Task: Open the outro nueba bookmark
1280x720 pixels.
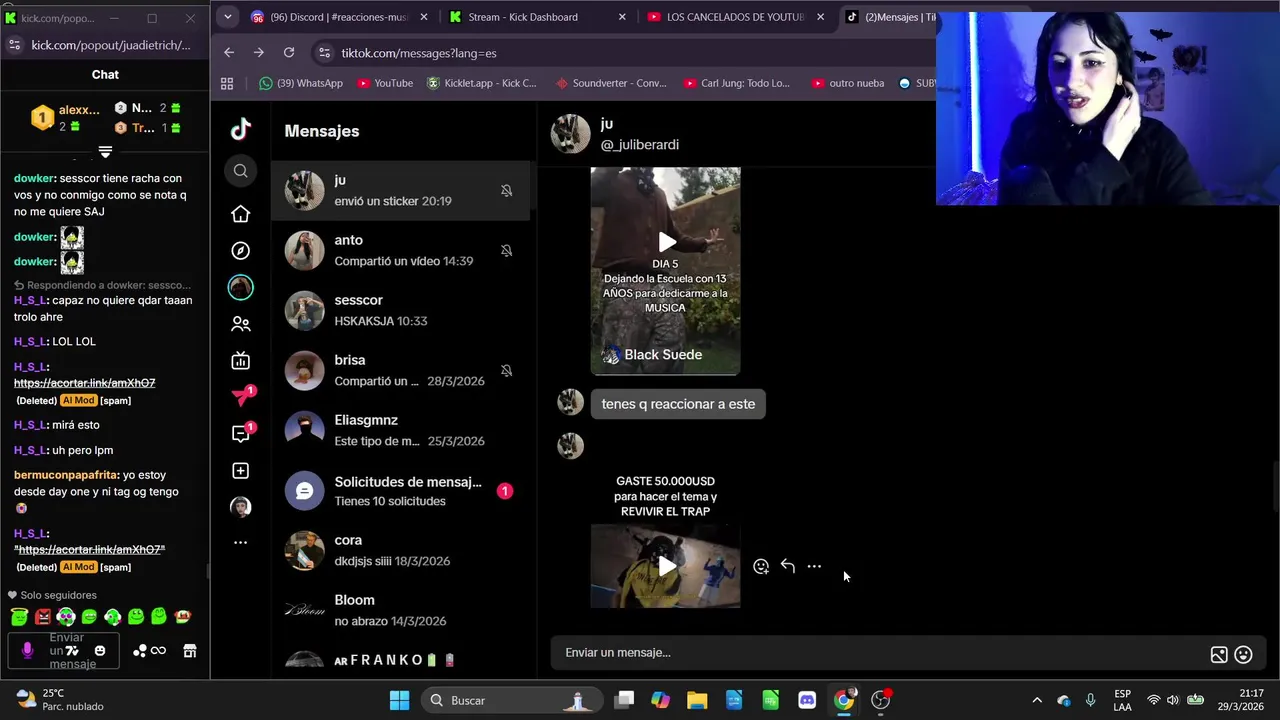Action: tap(848, 83)
